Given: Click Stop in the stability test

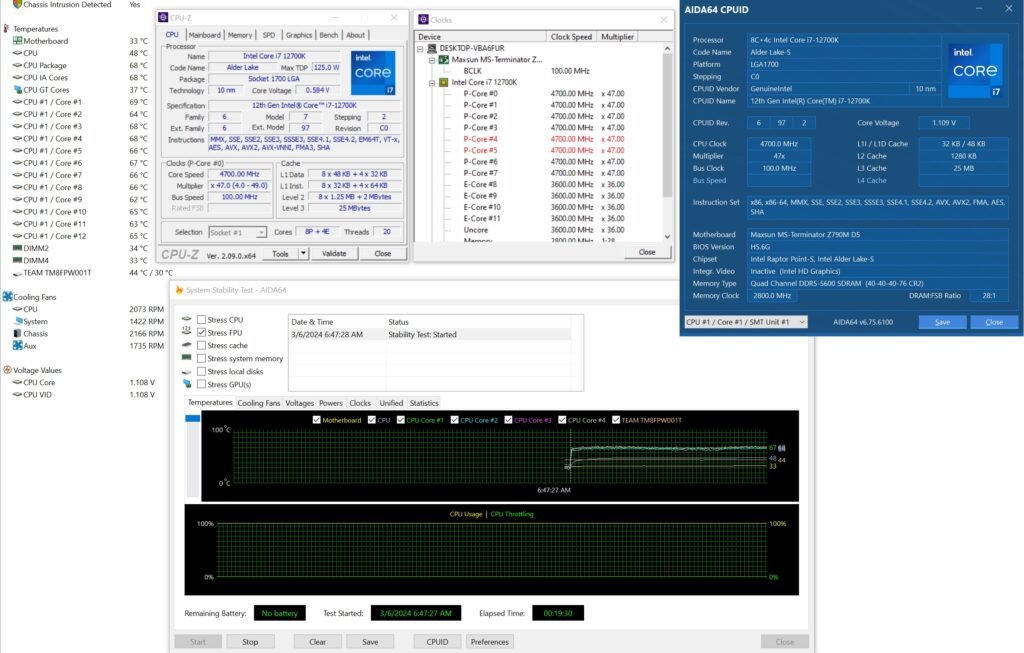Looking at the screenshot, I should (250, 642).
